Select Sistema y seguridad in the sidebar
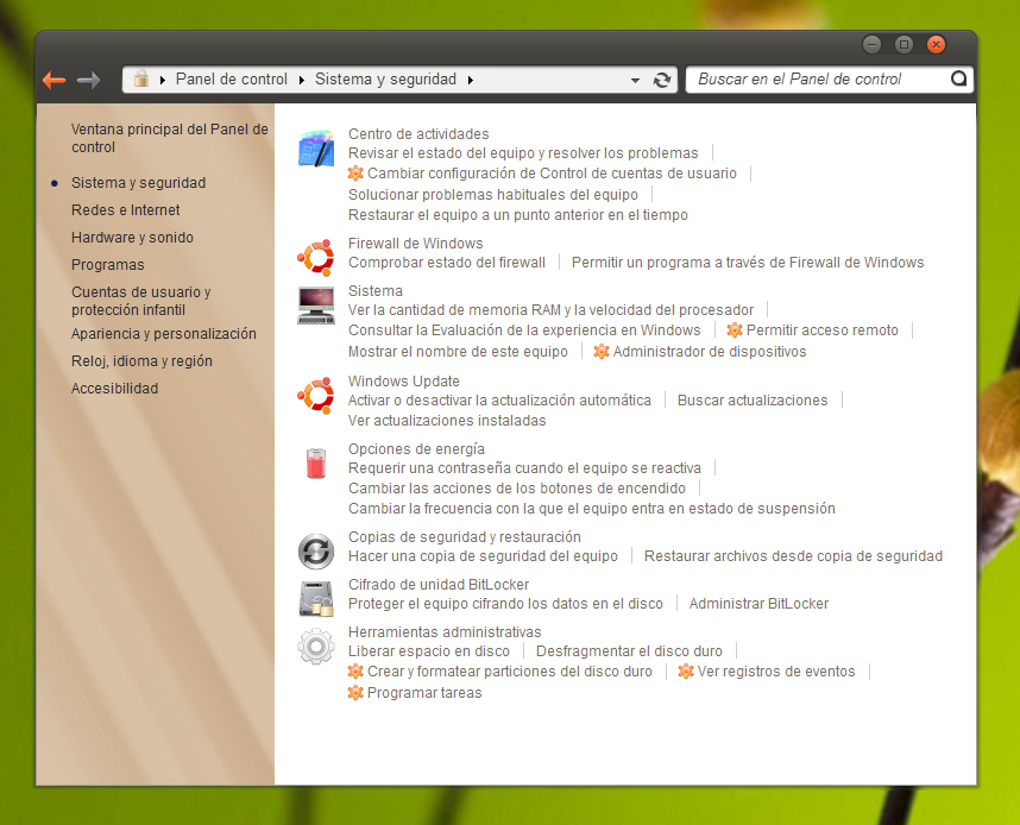The image size is (1020, 825). (x=139, y=183)
